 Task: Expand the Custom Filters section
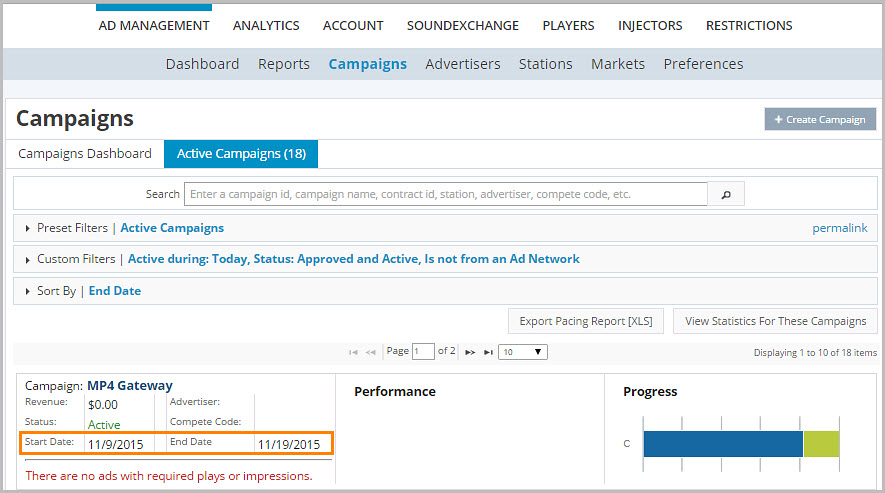coord(28,259)
